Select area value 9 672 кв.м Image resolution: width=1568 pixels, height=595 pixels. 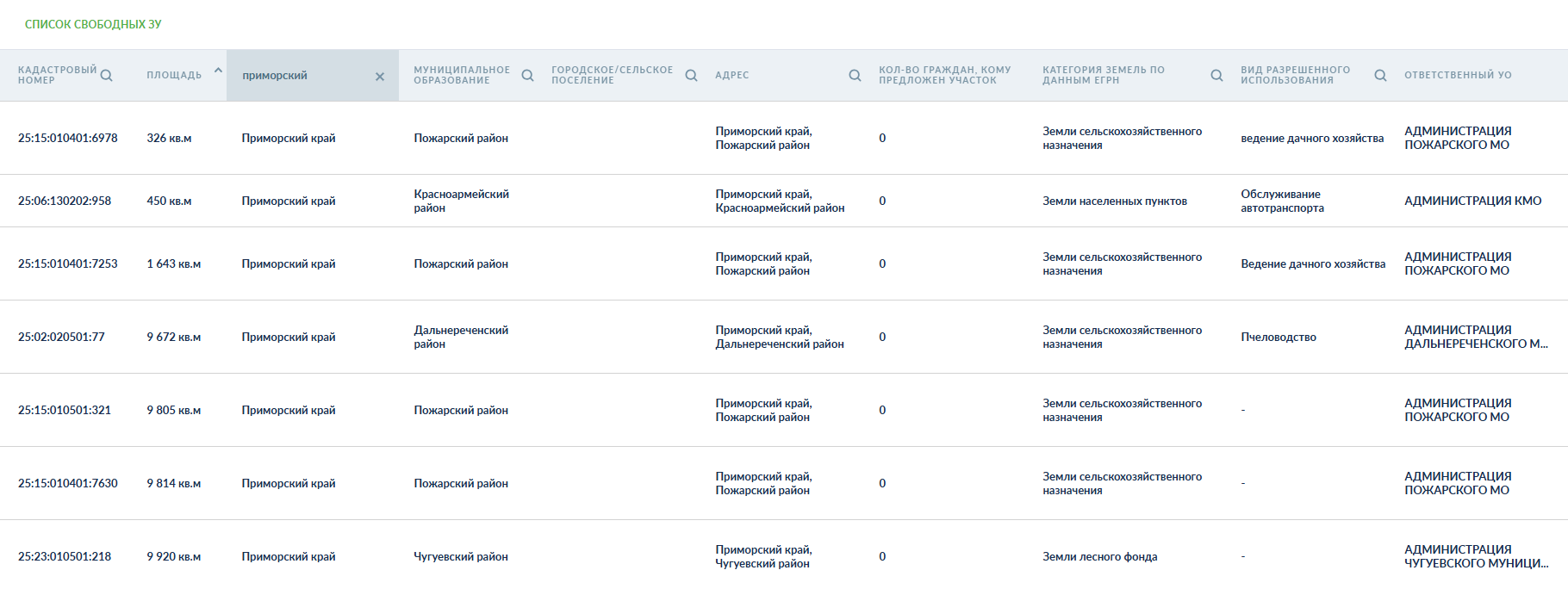(x=174, y=337)
